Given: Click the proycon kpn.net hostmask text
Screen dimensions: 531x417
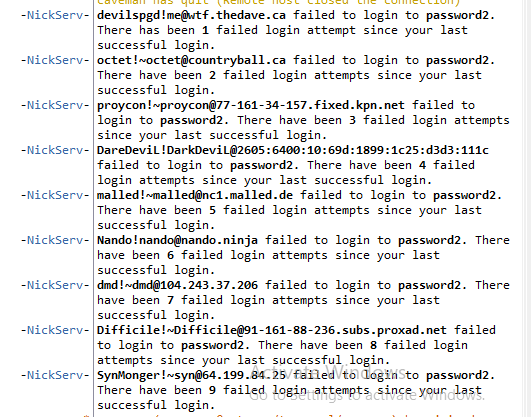Looking at the screenshot, I should pos(251,106).
